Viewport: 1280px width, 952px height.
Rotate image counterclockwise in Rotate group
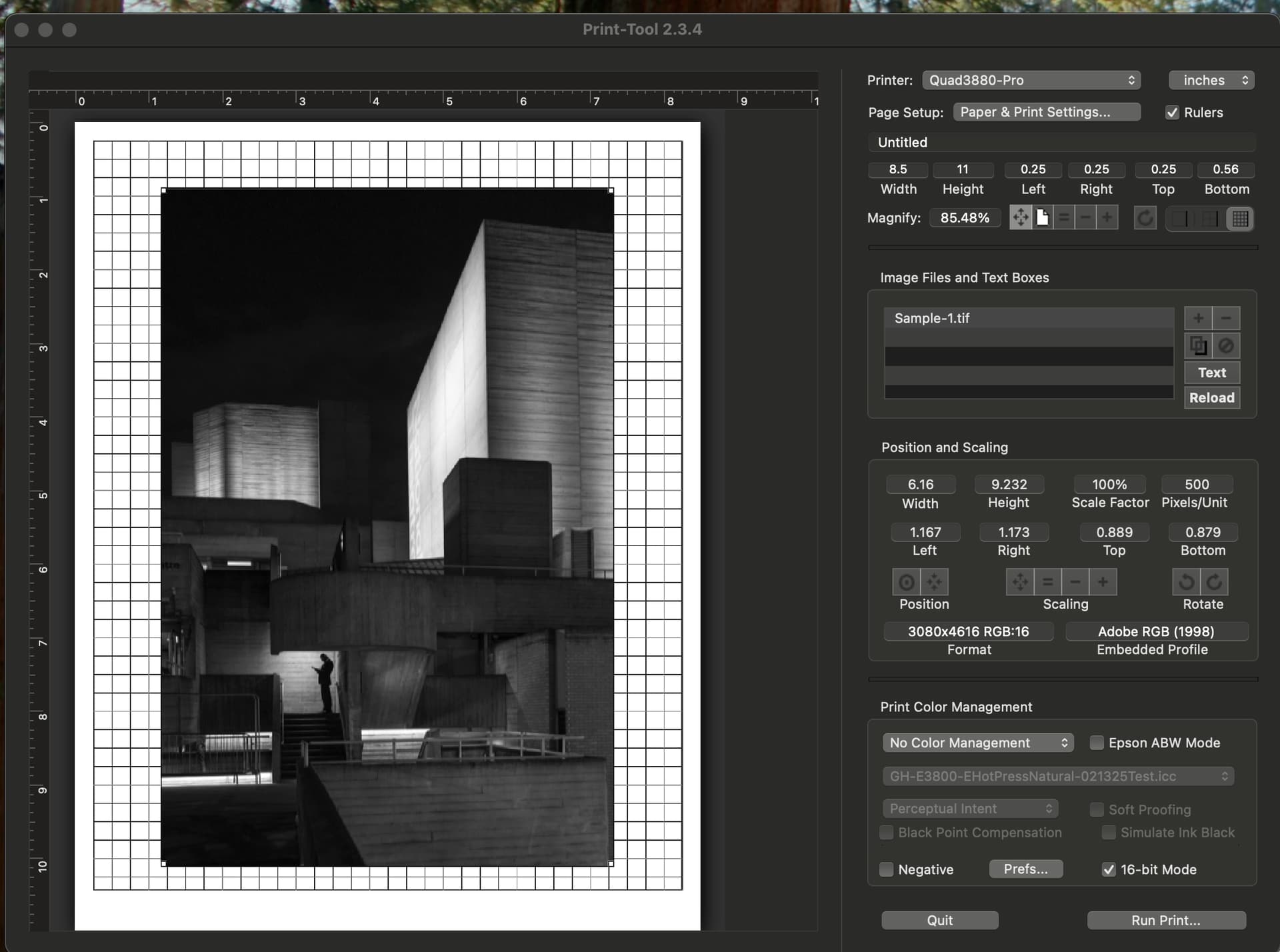tap(1186, 582)
